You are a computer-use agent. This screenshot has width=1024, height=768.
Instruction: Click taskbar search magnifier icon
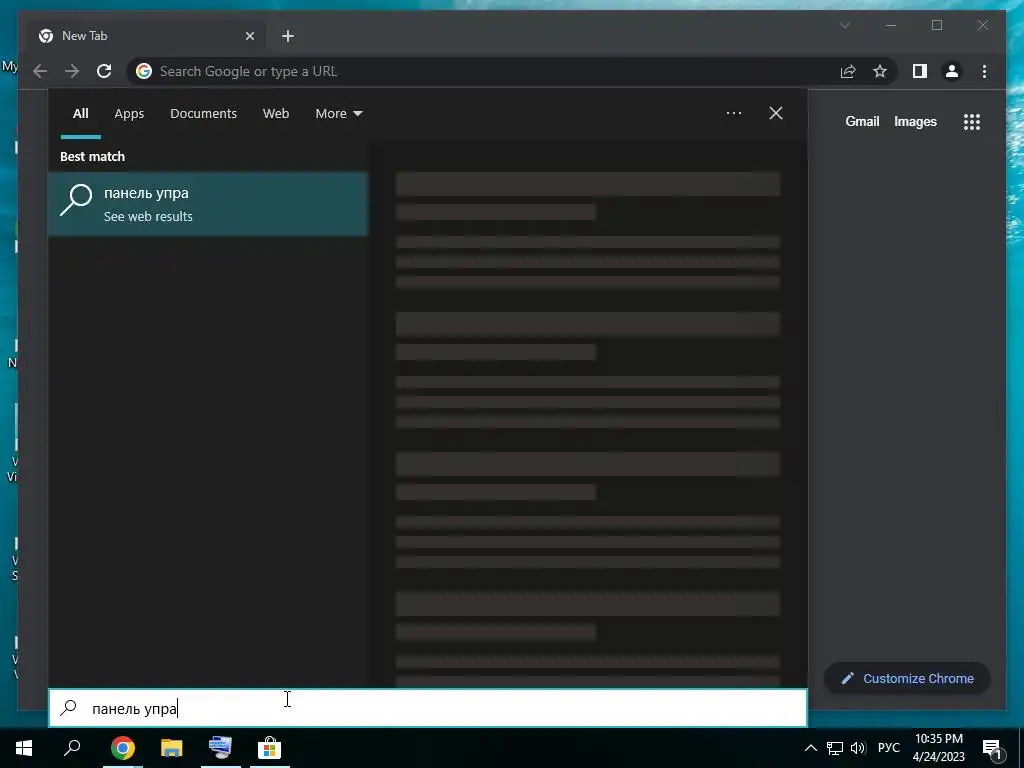pos(72,748)
